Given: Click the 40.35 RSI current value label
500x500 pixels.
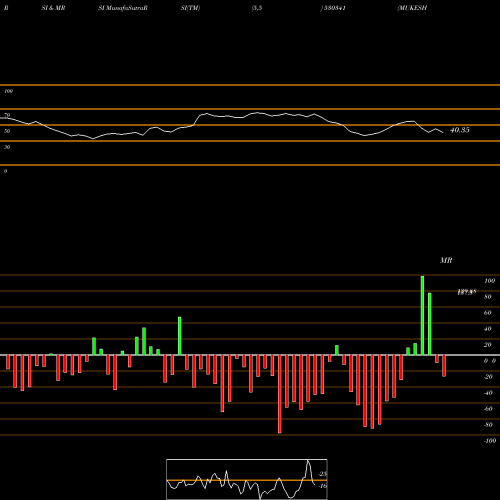Looking at the screenshot, I should pyautogui.click(x=460, y=130).
